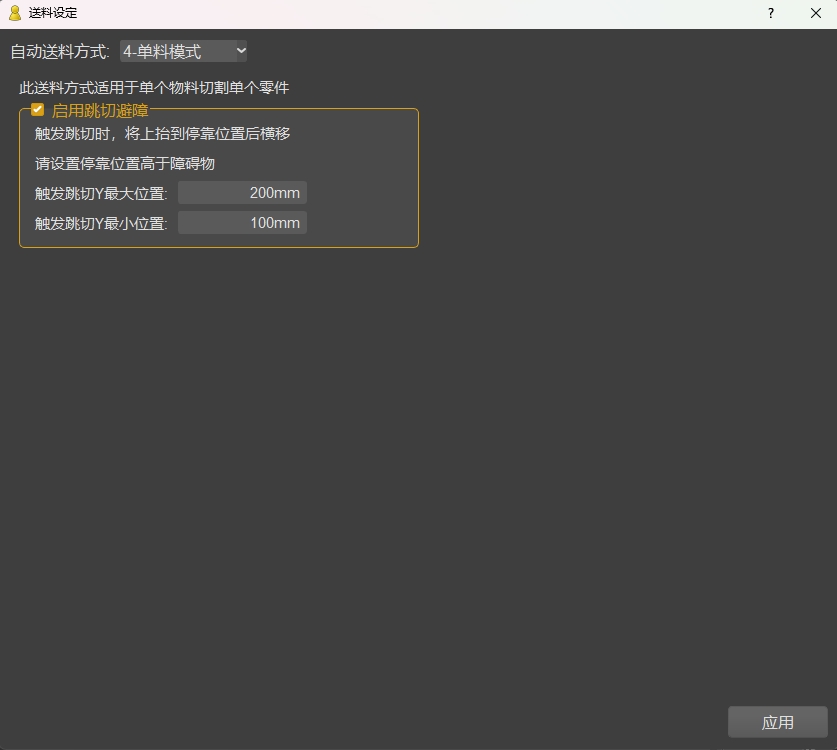This screenshot has height=750, width=837.
Task: Click the 触发跳切Y最大位置 field showing 200mm
Action: pos(242,193)
